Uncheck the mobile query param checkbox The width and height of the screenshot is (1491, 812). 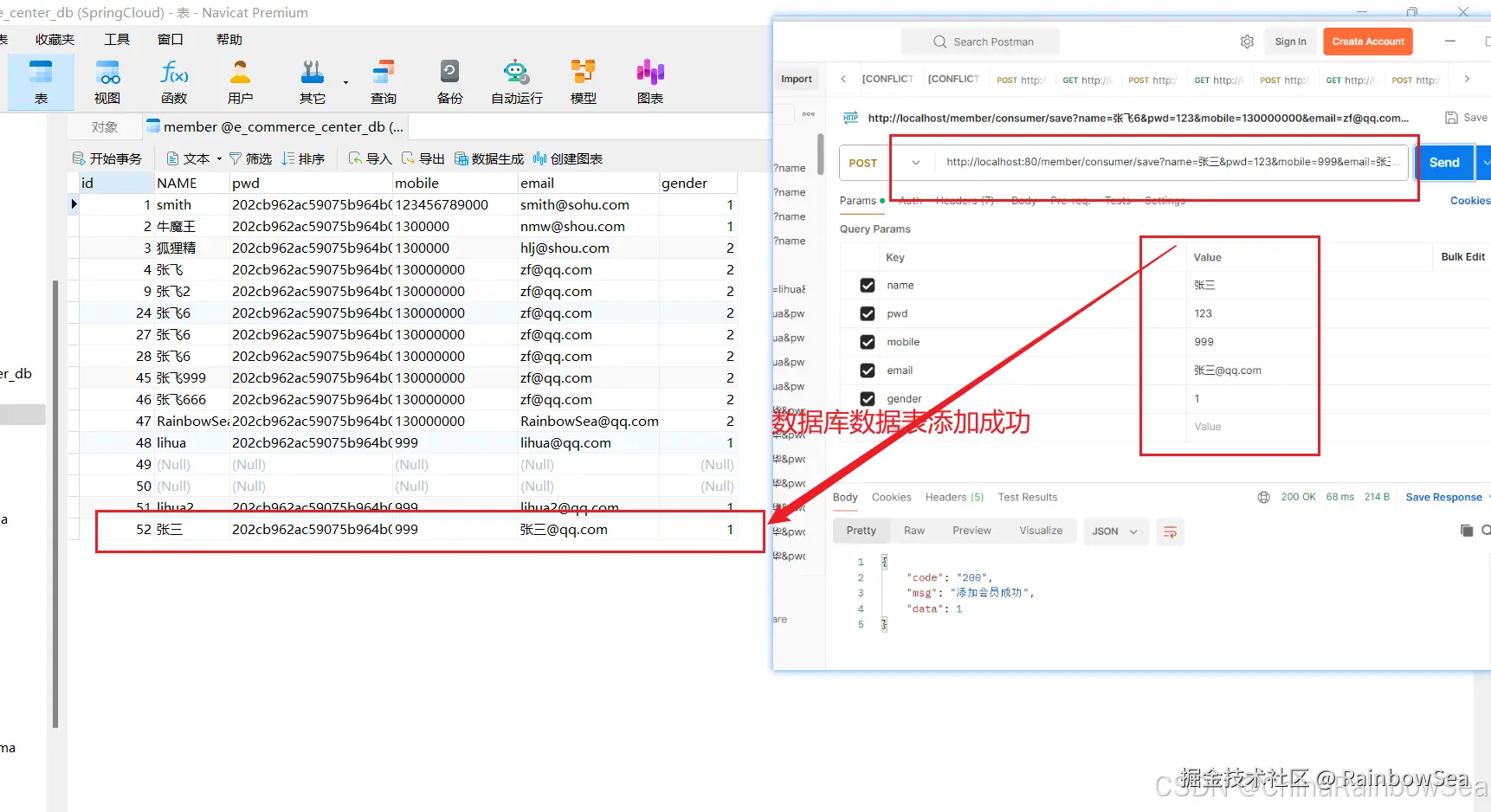(868, 342)
